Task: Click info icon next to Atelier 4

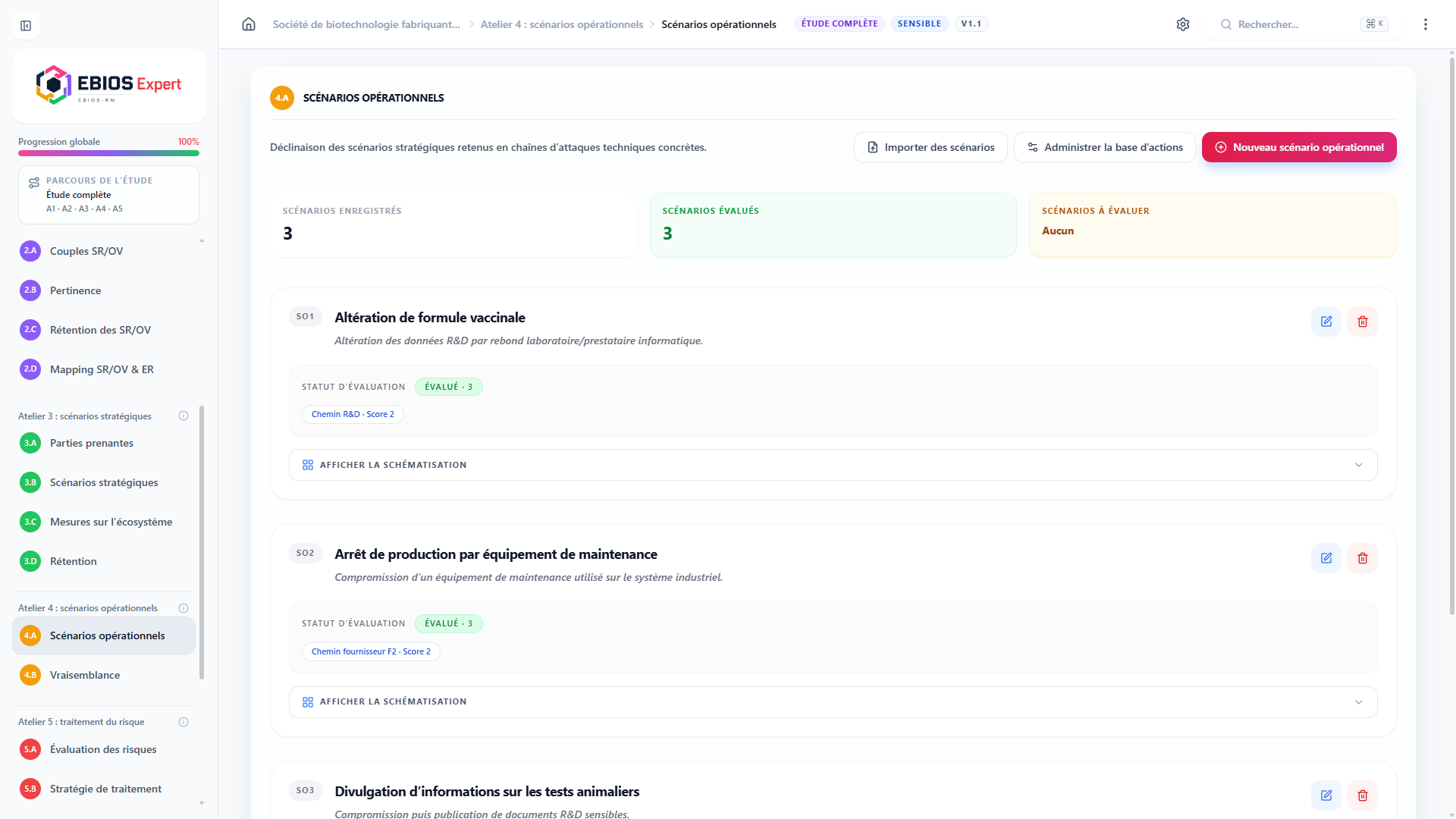Action: pos(184,608)
